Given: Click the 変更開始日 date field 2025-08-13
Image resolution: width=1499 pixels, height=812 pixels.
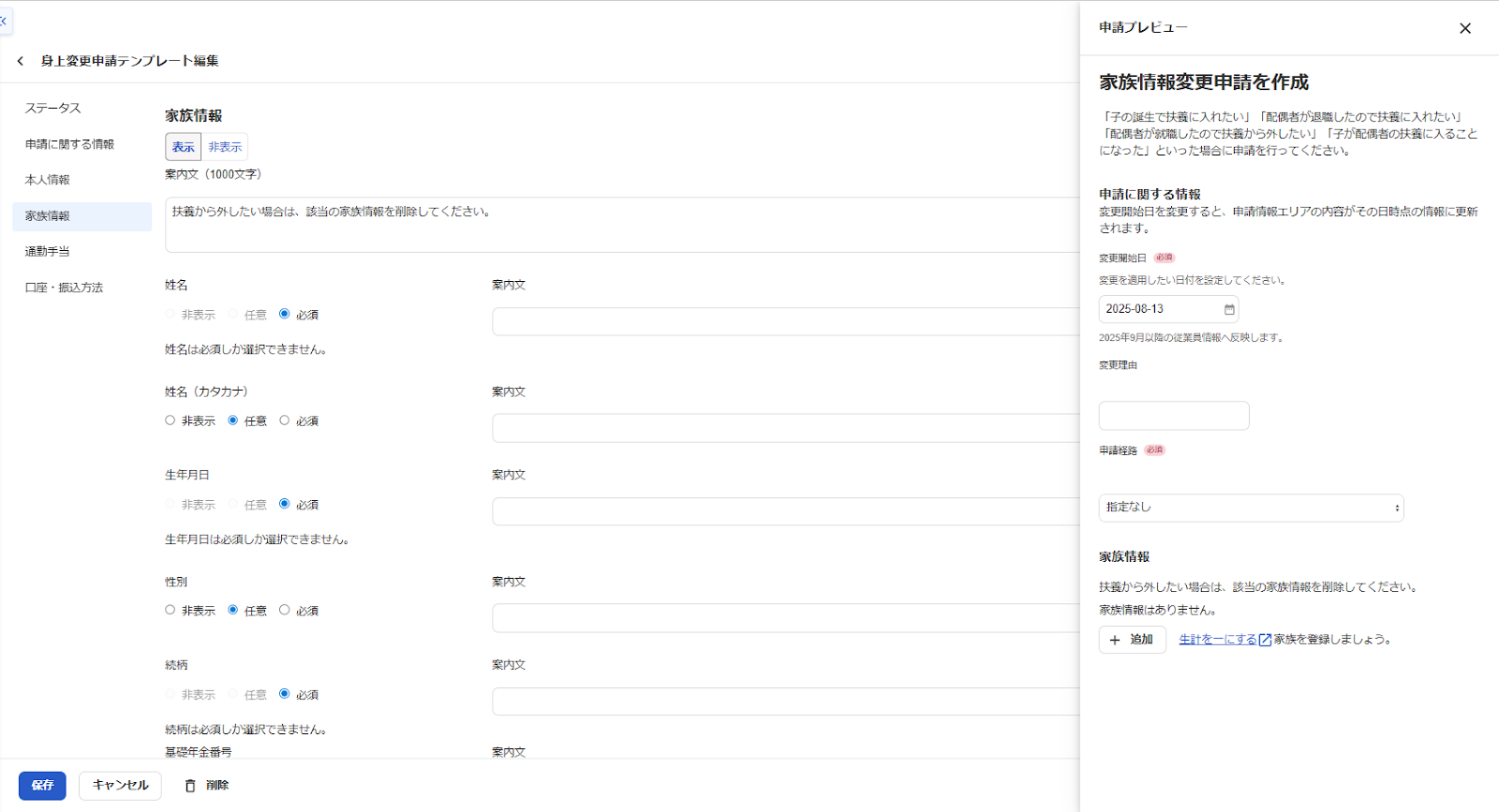Looking at the screenshot, I should pos(1168,309).
